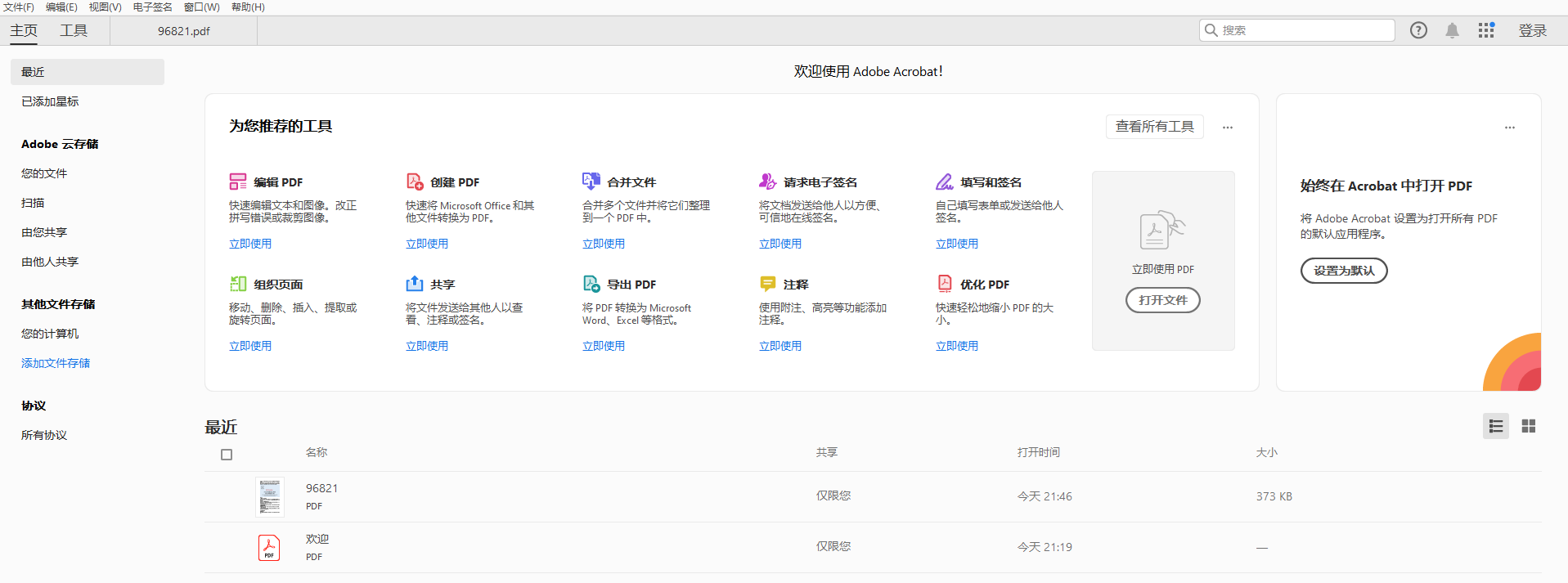Open the 编辑(E) menu
The height and width of the screenshot is (583, 1568).
[61, 7]
